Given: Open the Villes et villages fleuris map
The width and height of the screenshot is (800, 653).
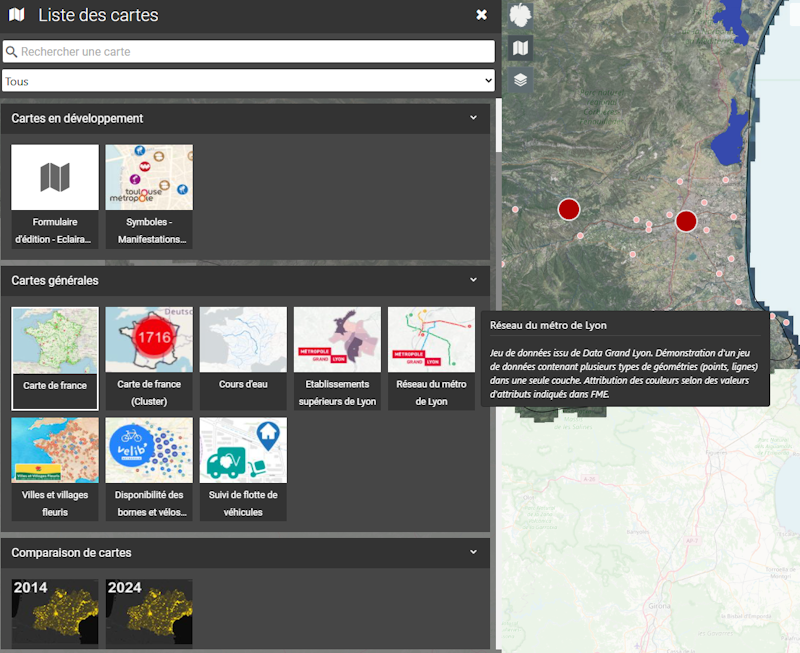Looking at the screenshot, I should [55, 469].
